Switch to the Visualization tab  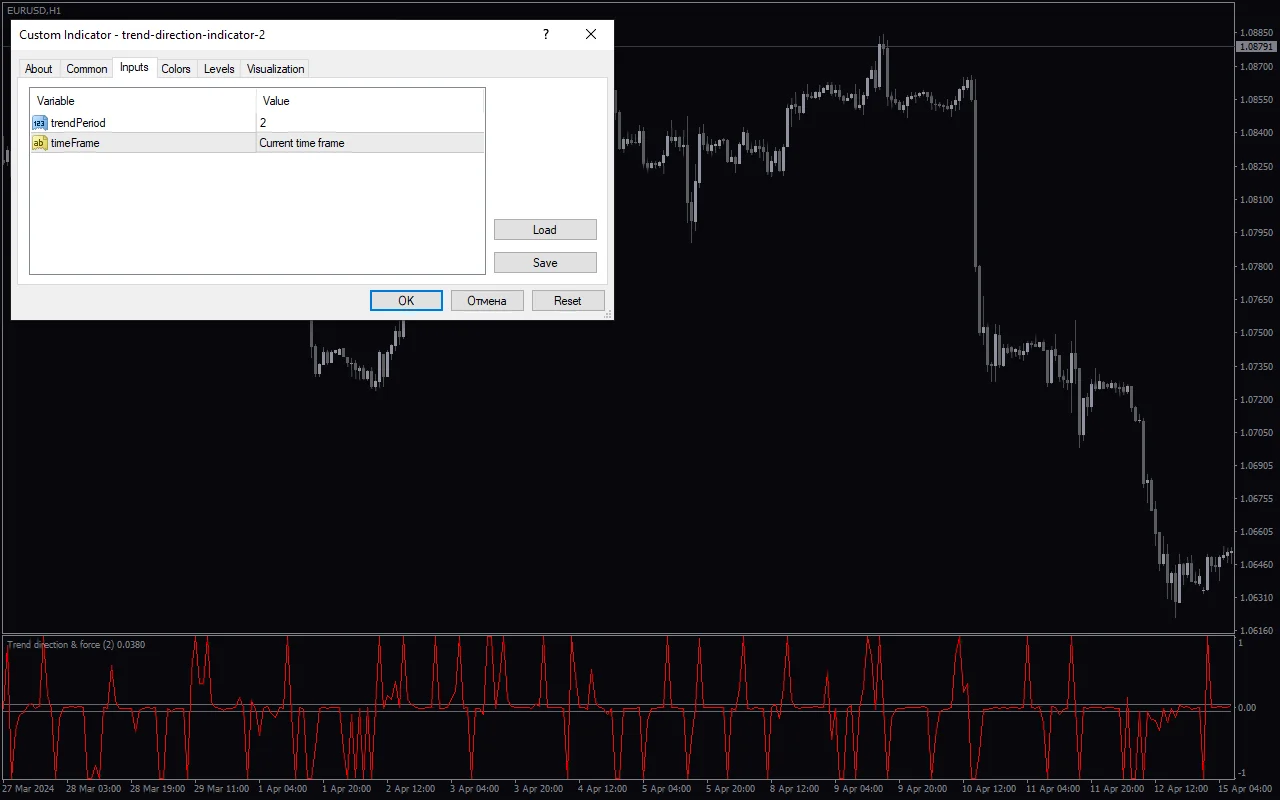click(x=275, y=69)
